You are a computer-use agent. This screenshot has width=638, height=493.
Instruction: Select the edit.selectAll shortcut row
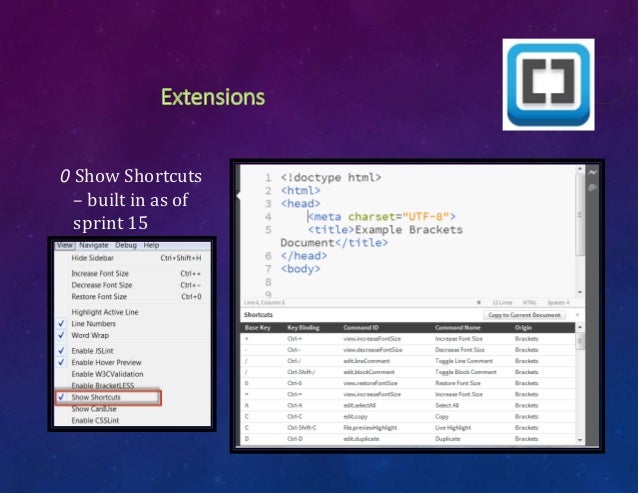coord(408,405)
